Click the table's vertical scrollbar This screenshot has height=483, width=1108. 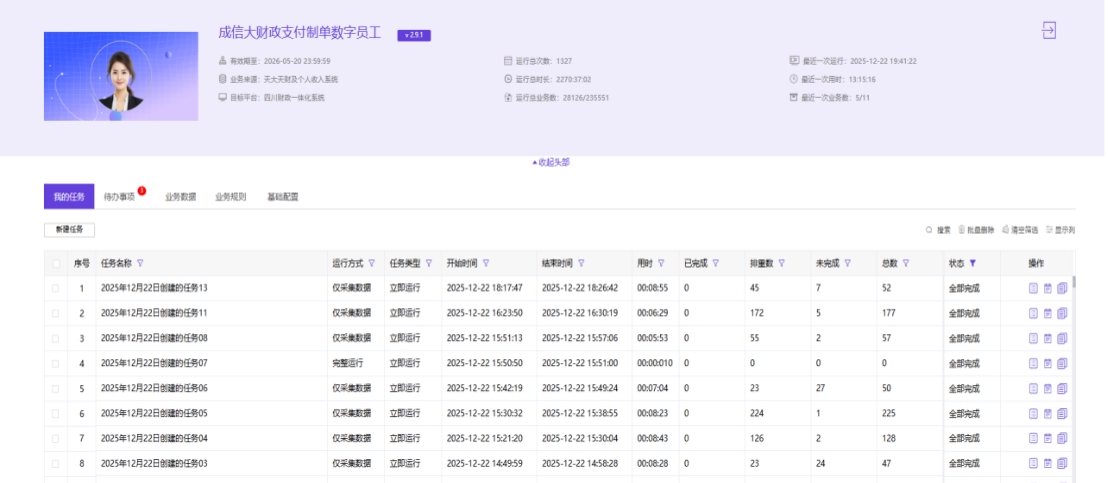(1075, 284)
